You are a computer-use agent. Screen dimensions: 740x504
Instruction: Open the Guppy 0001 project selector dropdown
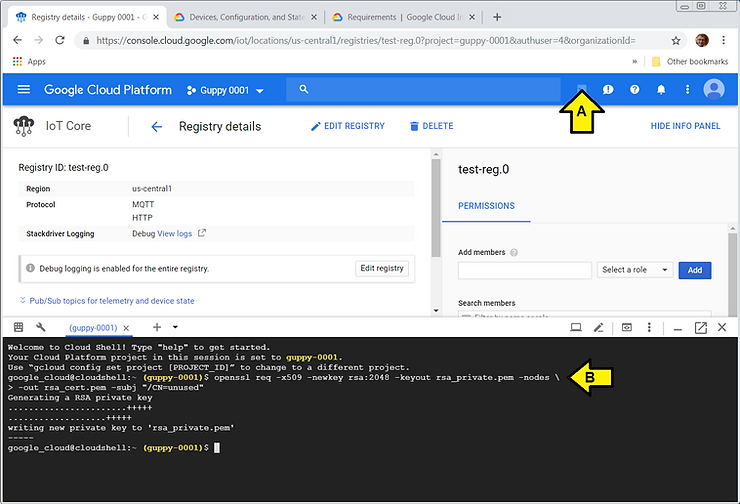click(225, 90)
